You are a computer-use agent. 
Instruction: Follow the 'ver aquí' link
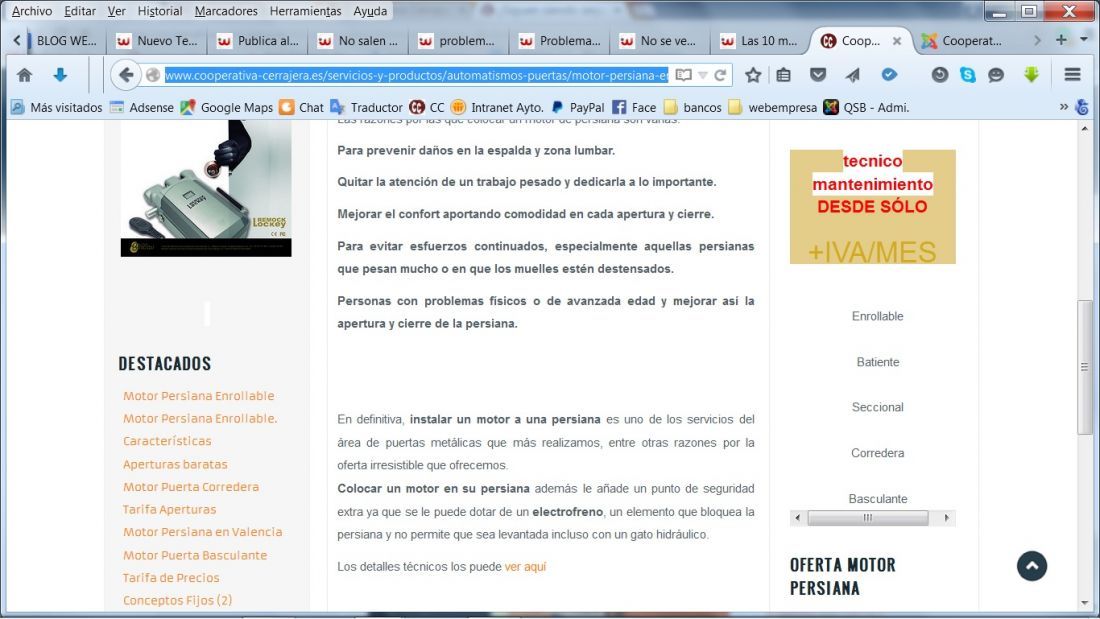pyautogui.click(x=525, y=567)
